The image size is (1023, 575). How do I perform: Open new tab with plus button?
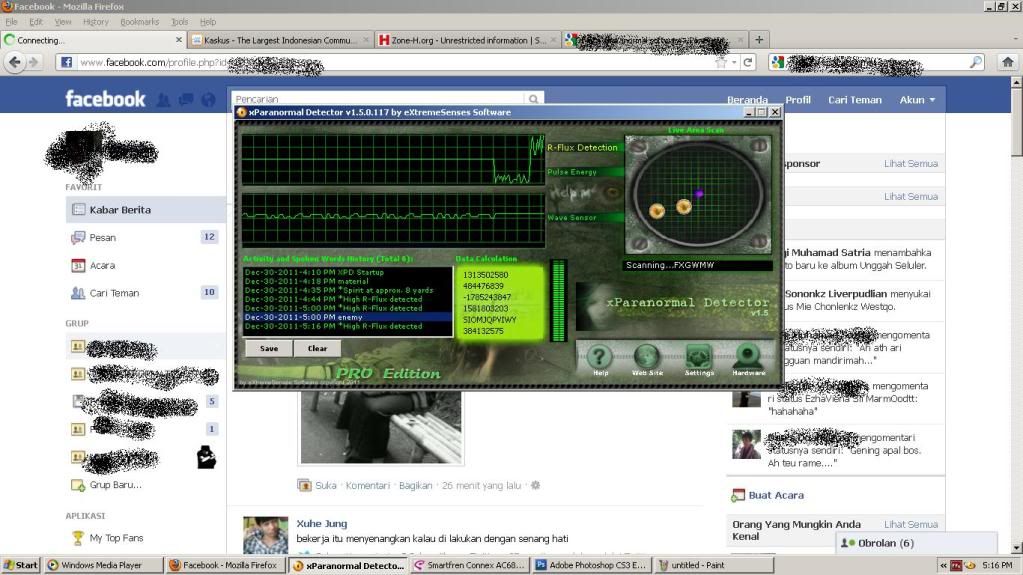(759, 40)
